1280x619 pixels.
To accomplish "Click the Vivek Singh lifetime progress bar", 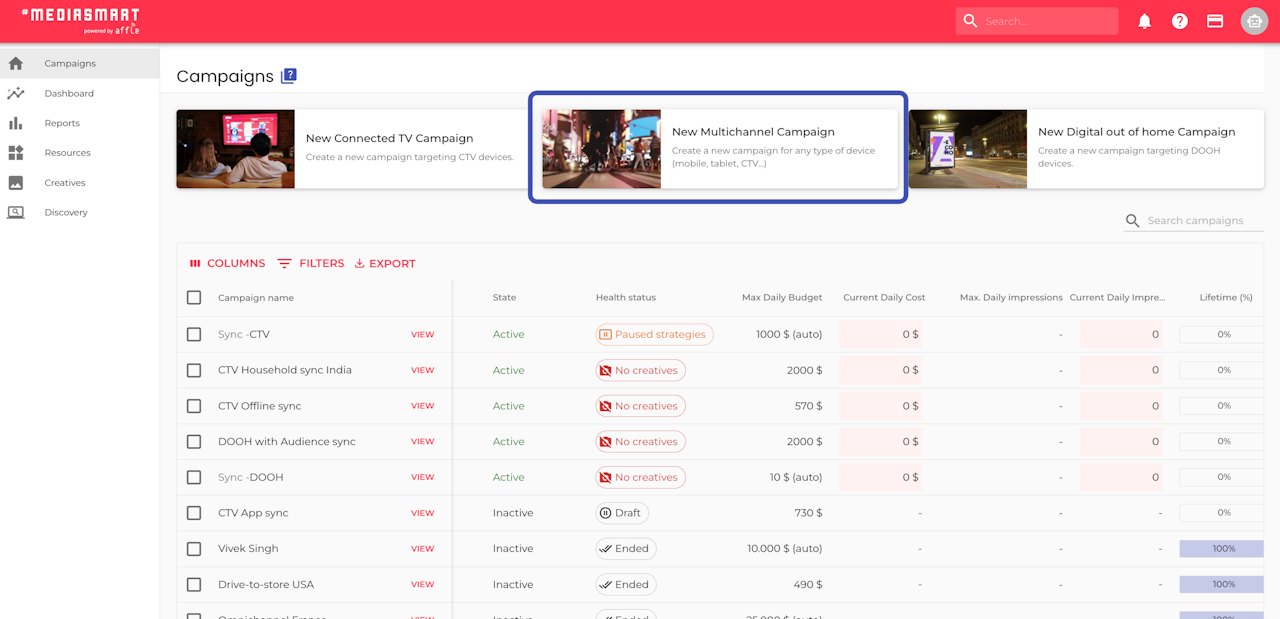I will [1221, 548].
